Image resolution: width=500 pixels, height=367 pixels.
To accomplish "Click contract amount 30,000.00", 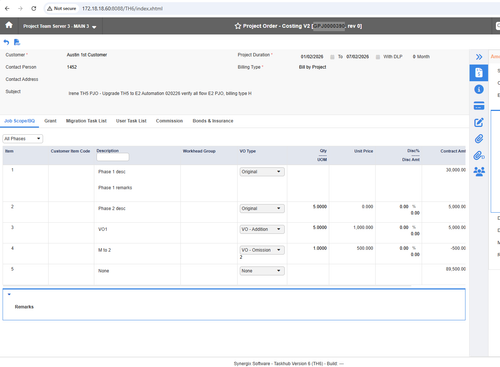I will pos(456,170).
